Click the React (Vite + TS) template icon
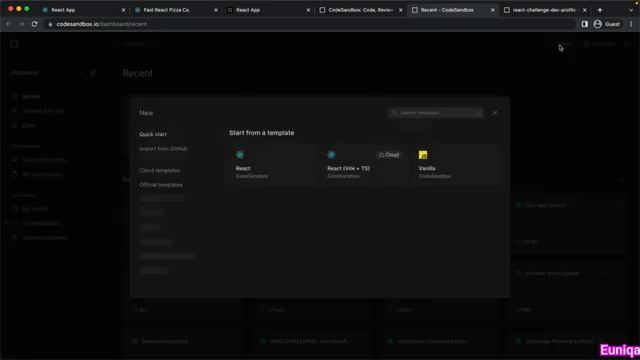The height and width of the screenshot is (360, 640). 331,155
